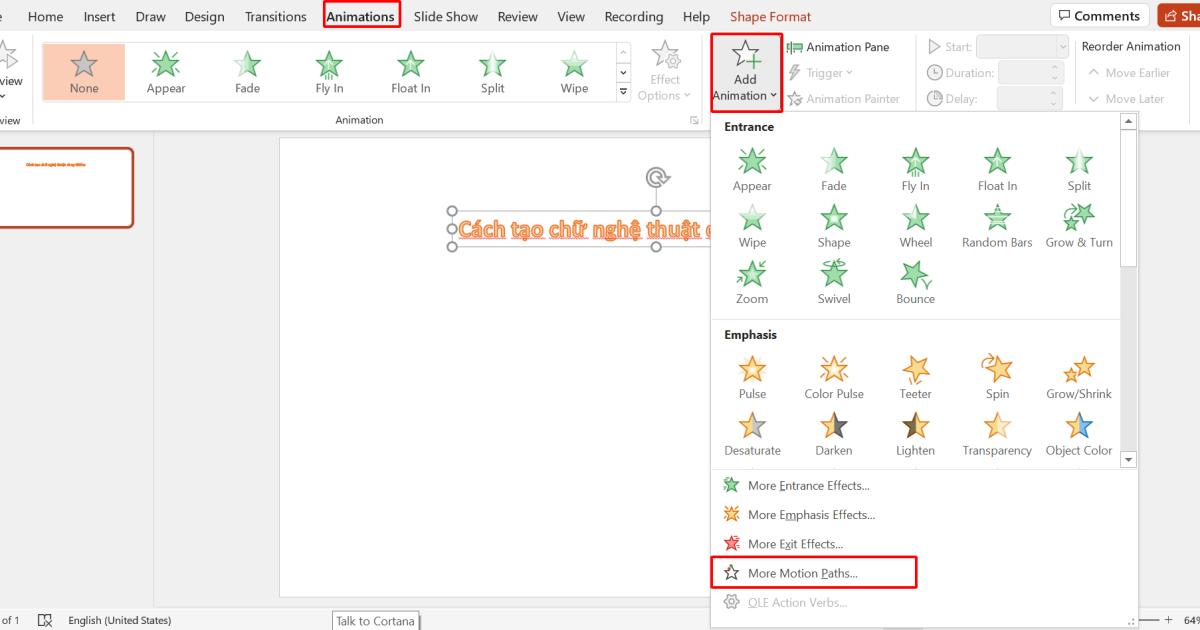Select the Grow & Turn entrance effect
This screenshot has height=630, width=1200.
coord(1079,222)
